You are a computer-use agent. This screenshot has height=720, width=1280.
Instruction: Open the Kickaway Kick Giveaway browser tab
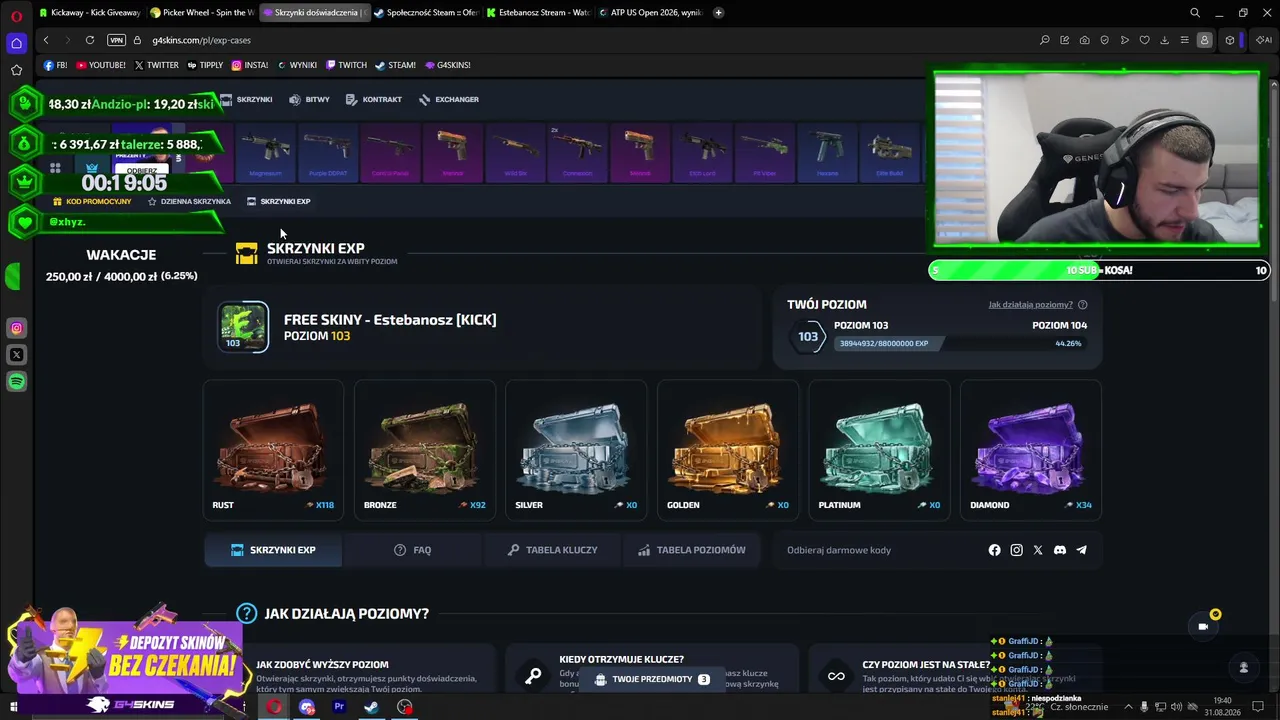pyautogui.click(x=90, y=12)
